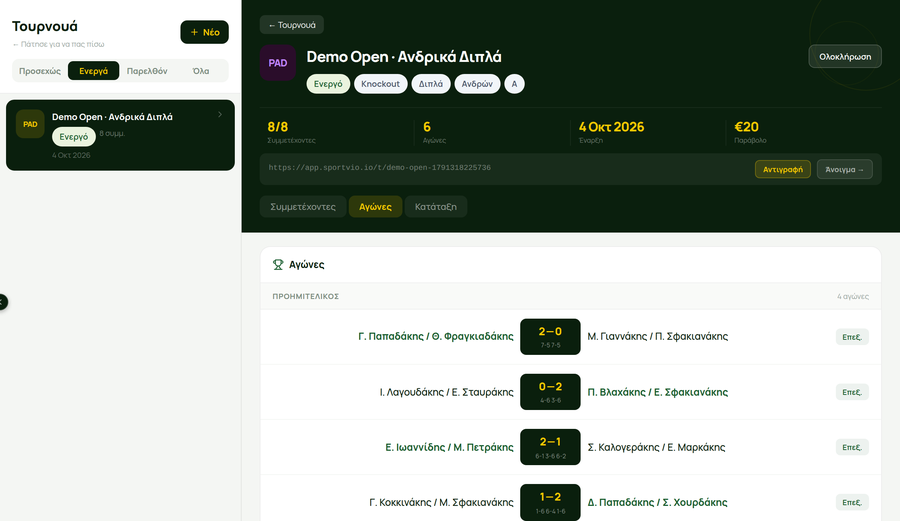Click the 2–0 score box
Screen dimensions: 900x521
point(550,337)
